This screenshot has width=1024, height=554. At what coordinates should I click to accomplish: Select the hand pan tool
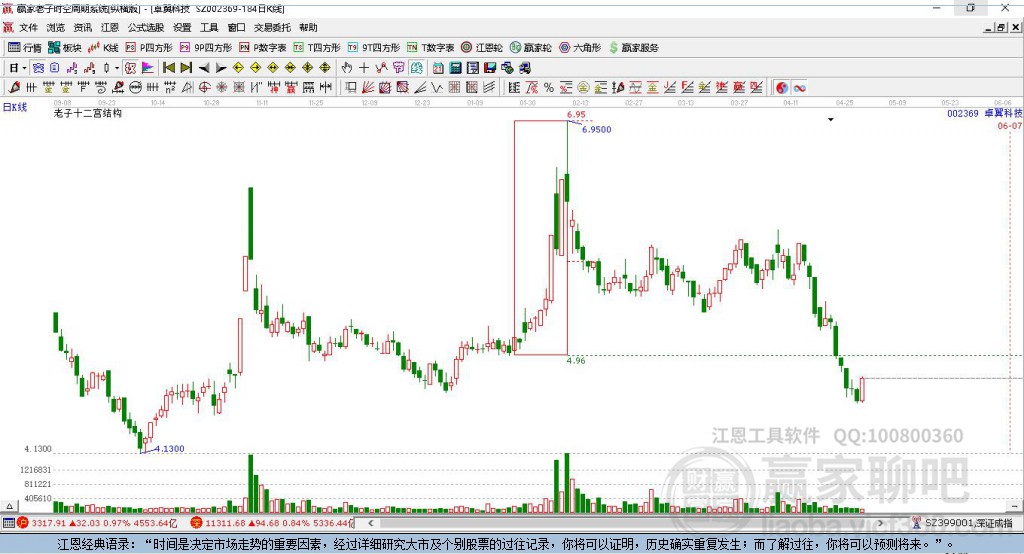click(347, 68)
